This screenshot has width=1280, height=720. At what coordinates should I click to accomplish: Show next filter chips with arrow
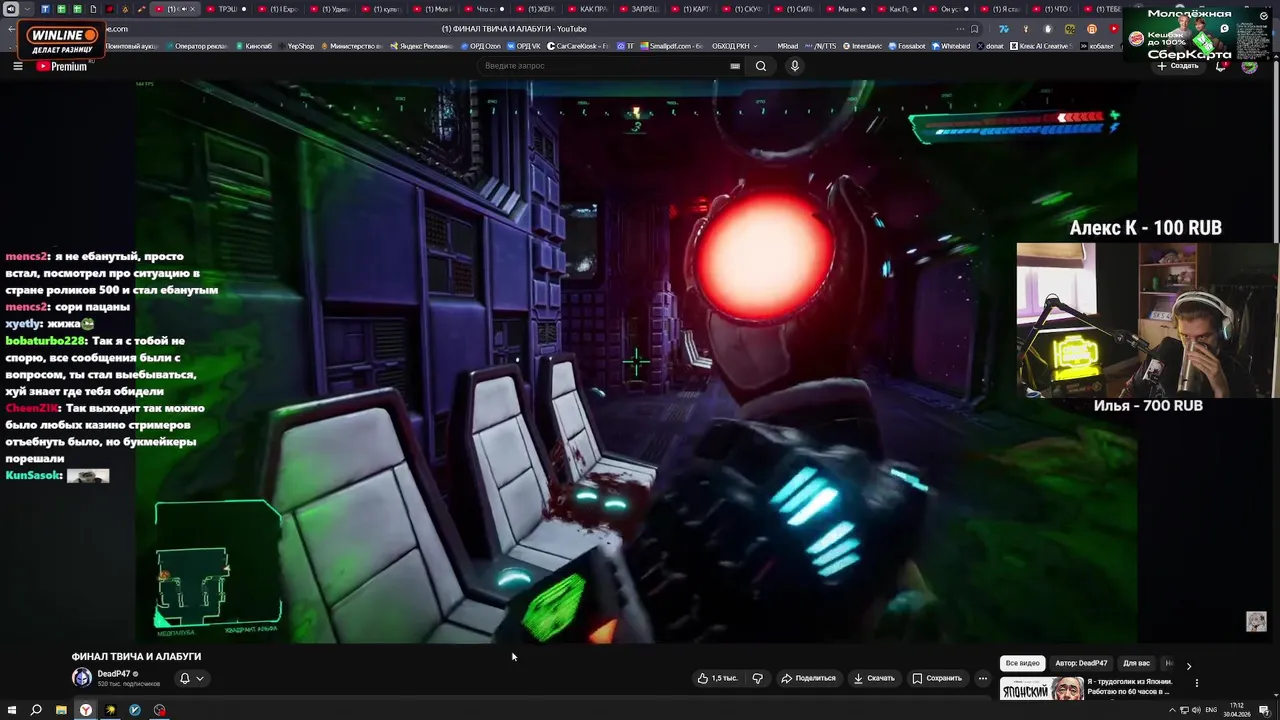[x=1189, y=665]
